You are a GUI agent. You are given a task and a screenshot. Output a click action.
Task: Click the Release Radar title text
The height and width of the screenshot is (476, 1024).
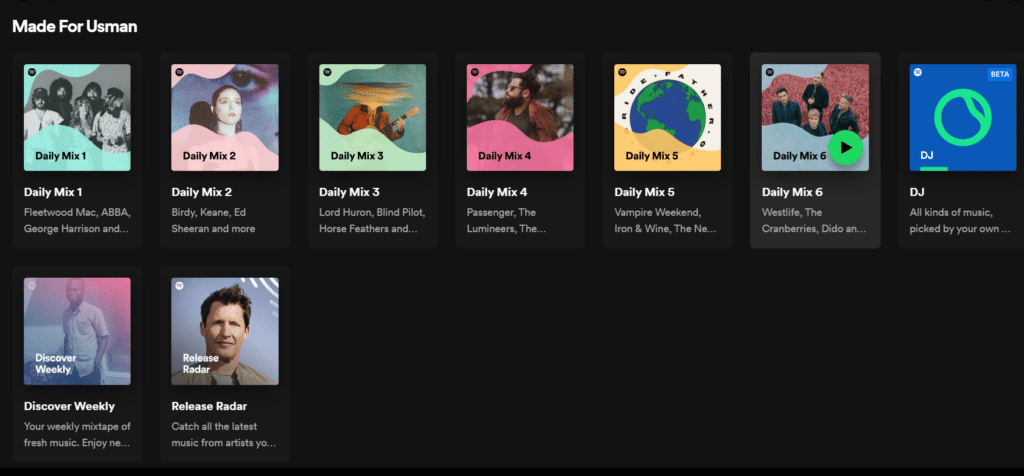pos(210,406)
